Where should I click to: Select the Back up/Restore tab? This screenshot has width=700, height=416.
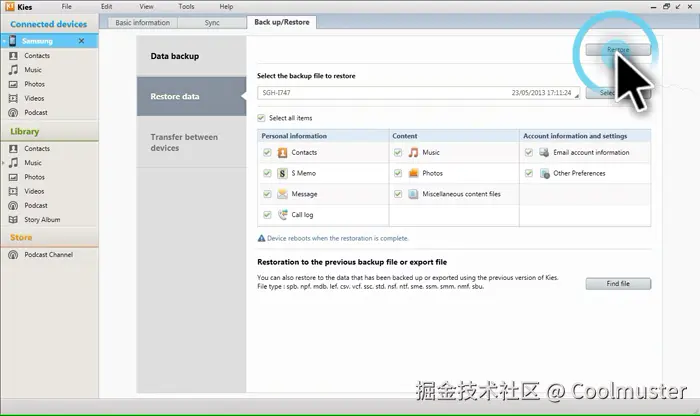point(282,22)
